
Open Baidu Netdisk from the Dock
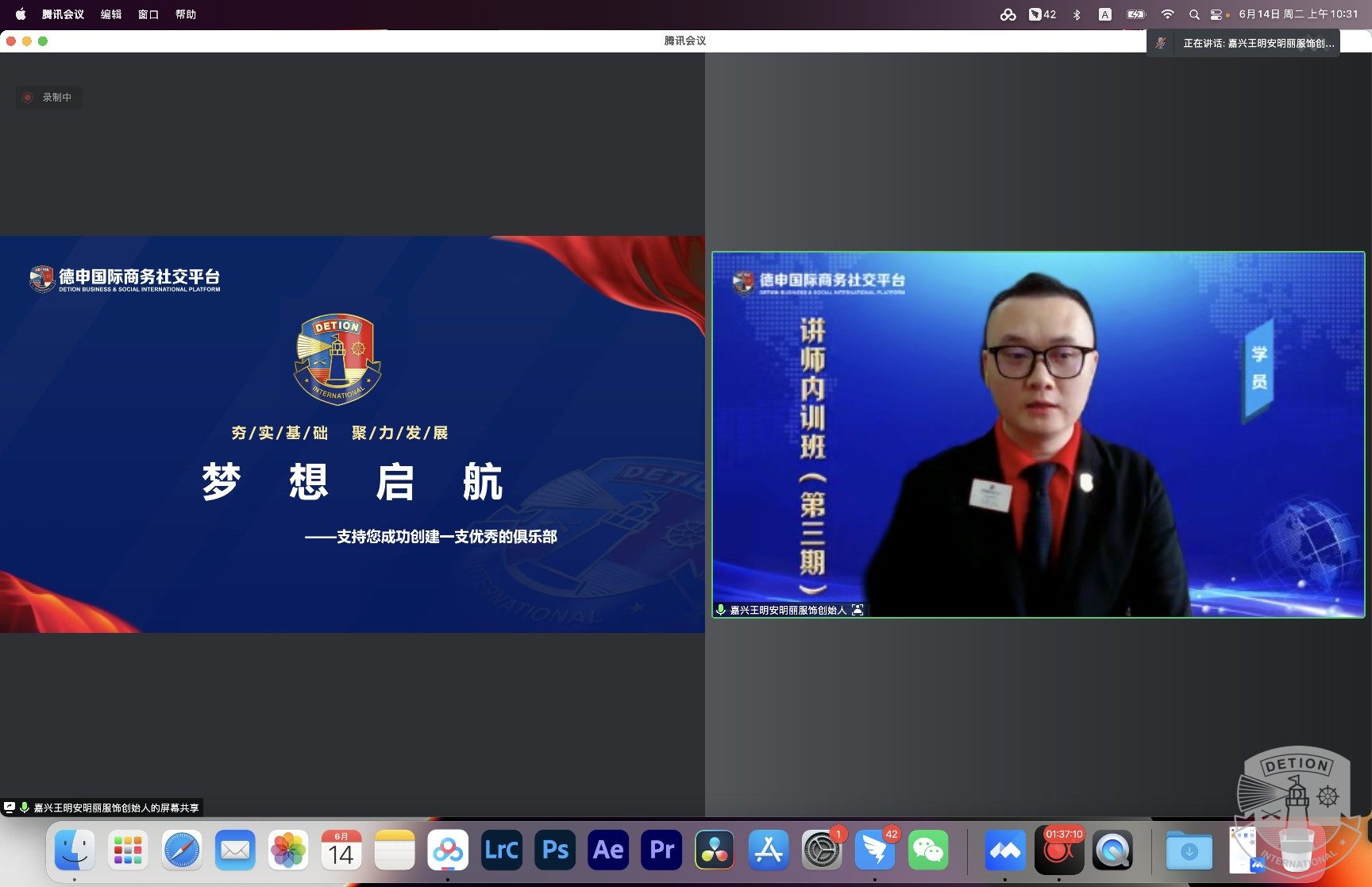448,850
